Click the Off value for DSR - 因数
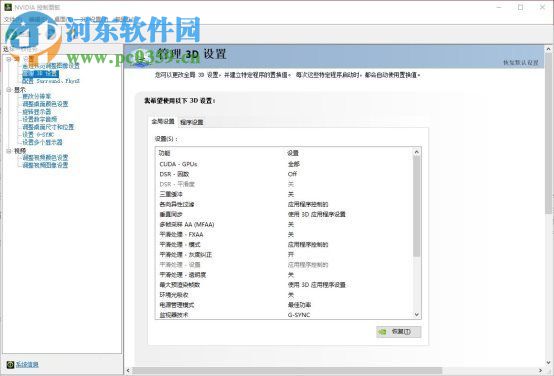This screenshot has height=376, width=554. click(x=292, y=174)
